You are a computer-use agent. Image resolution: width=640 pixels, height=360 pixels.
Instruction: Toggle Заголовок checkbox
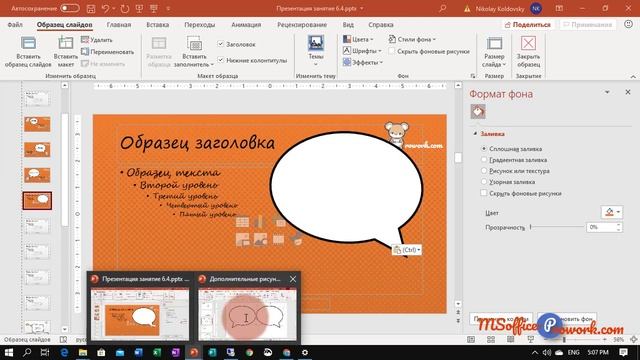(220, 44)
